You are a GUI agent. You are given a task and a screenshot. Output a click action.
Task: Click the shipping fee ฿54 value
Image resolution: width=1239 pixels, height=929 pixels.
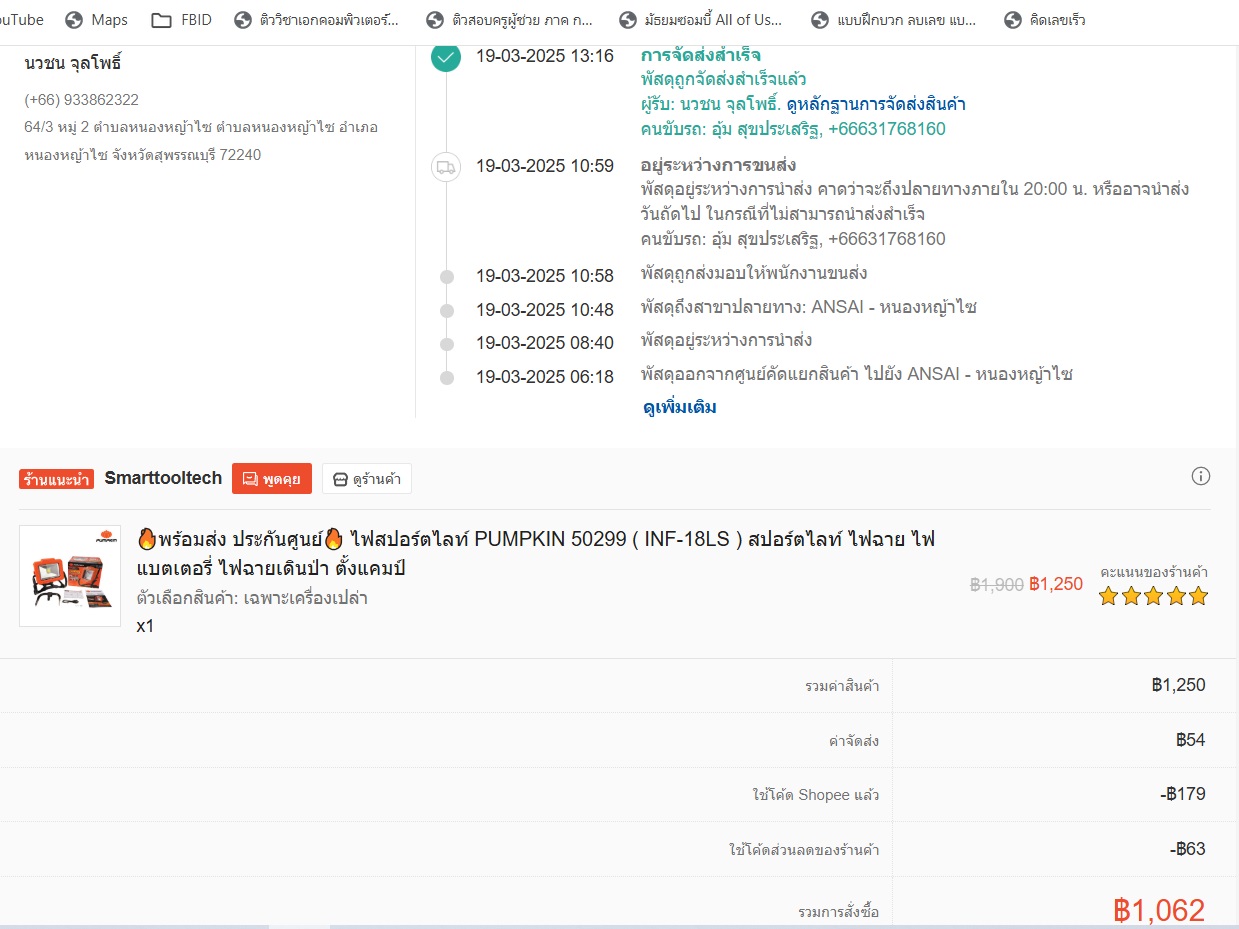[x=1191, y=740]
